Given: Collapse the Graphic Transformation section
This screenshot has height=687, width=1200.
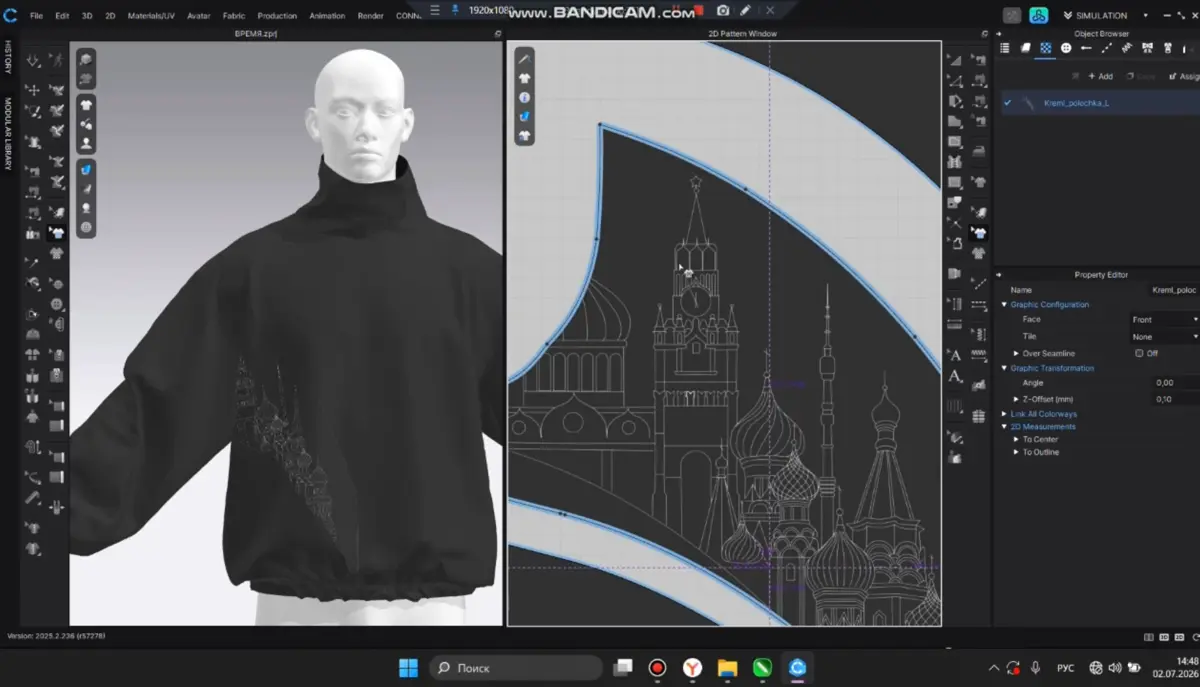Looking at the screenshot, I should point(1005,369).
